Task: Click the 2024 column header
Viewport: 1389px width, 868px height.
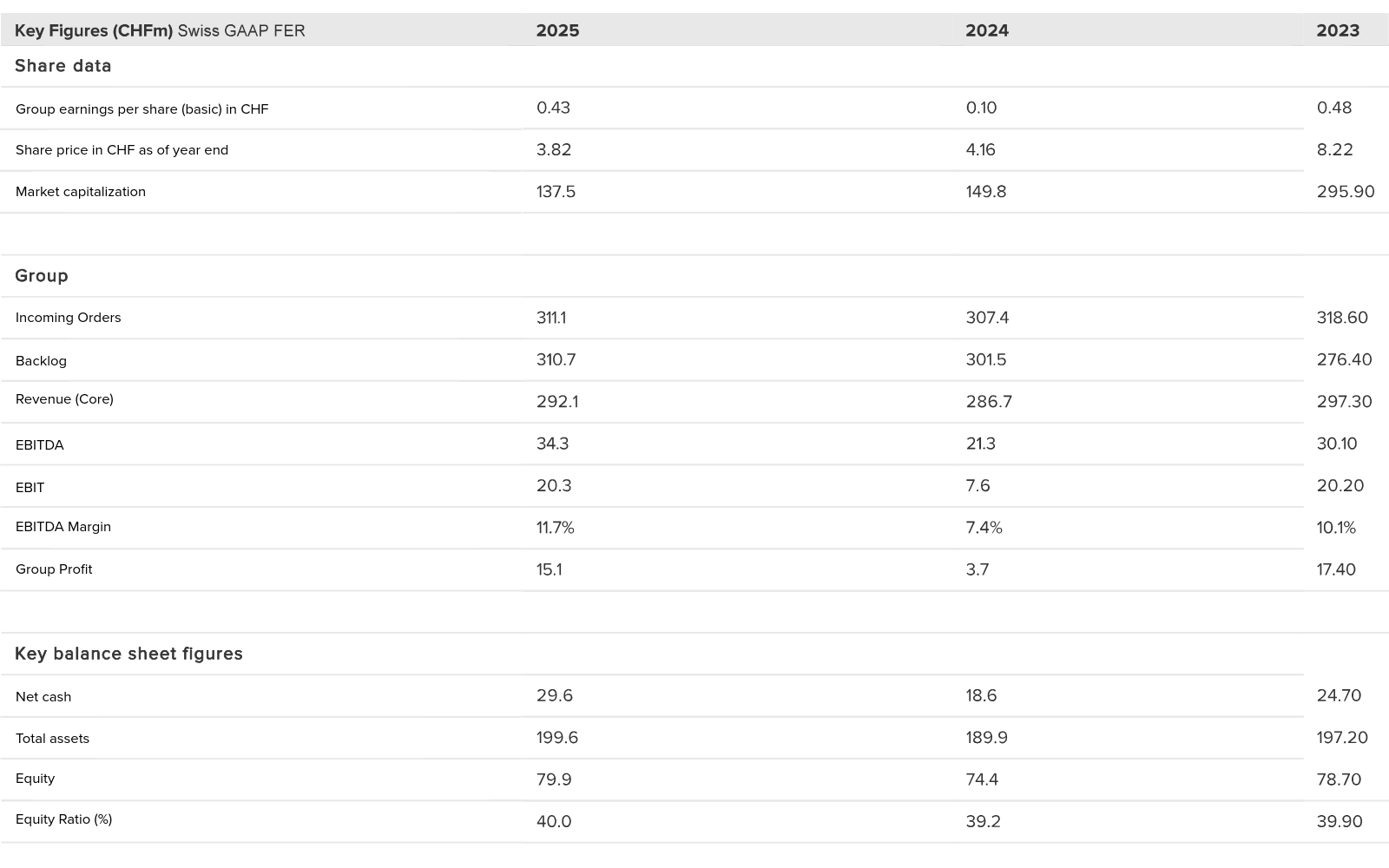Action: 987,30
